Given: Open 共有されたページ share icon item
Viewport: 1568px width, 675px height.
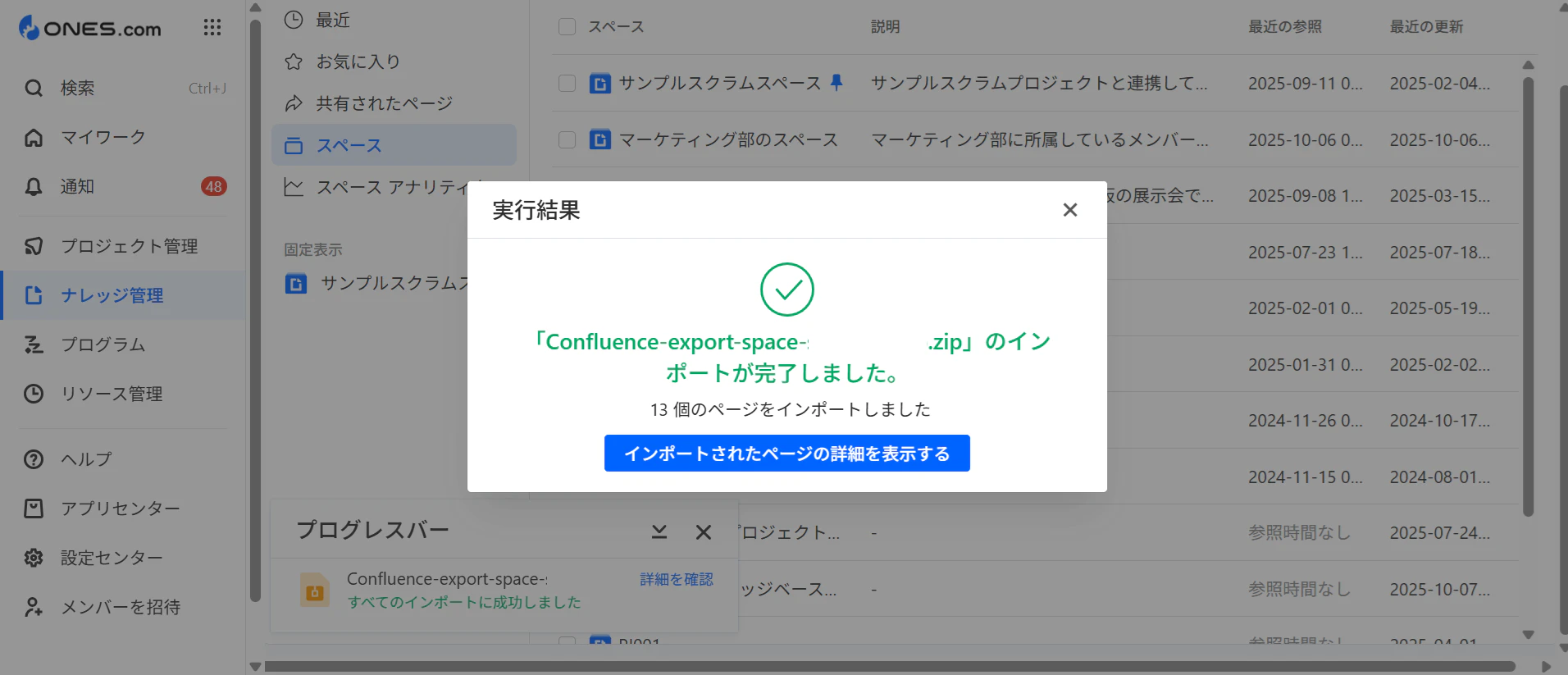Looking at the screenshot, I should click(294, 103).
